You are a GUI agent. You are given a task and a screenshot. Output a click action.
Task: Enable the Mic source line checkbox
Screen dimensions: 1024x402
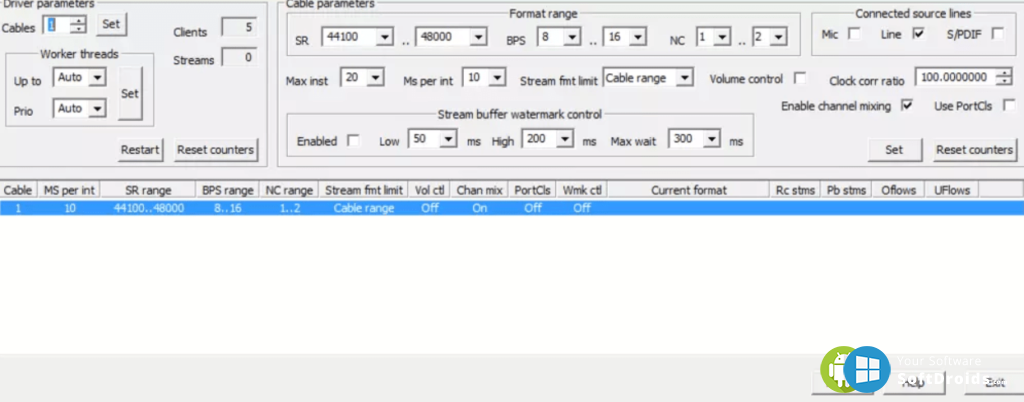tap(854, 34)
